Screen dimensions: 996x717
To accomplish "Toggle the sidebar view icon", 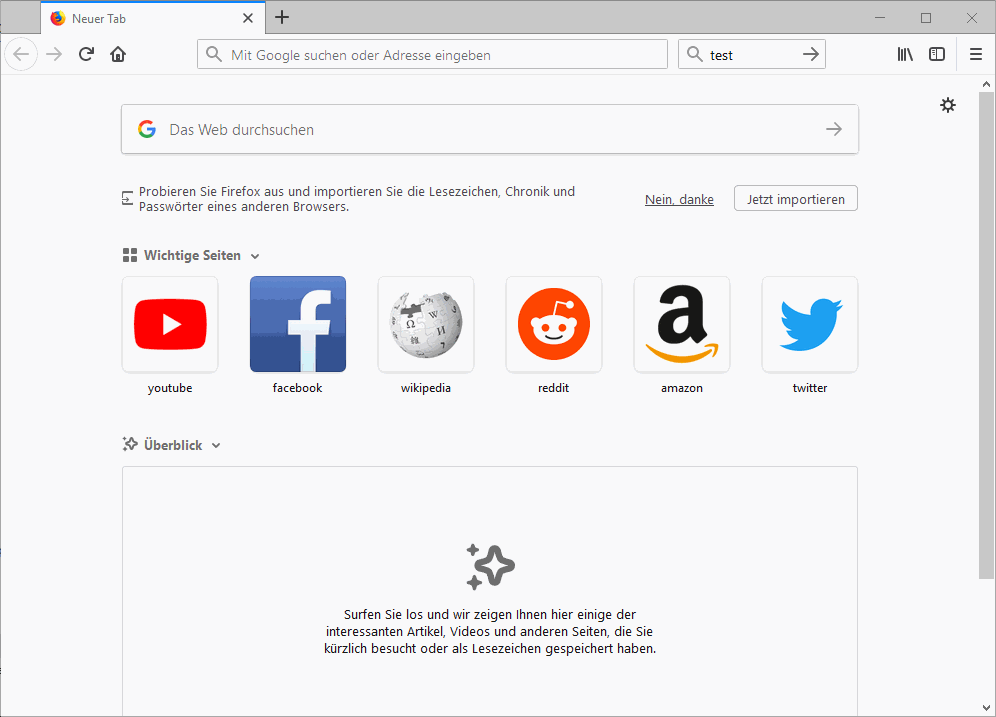I will (937, 55).
